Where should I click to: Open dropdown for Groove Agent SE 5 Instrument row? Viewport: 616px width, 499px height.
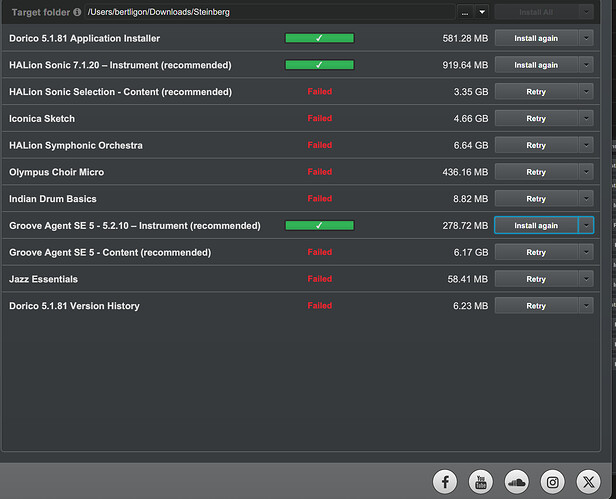tap(586, 225)
